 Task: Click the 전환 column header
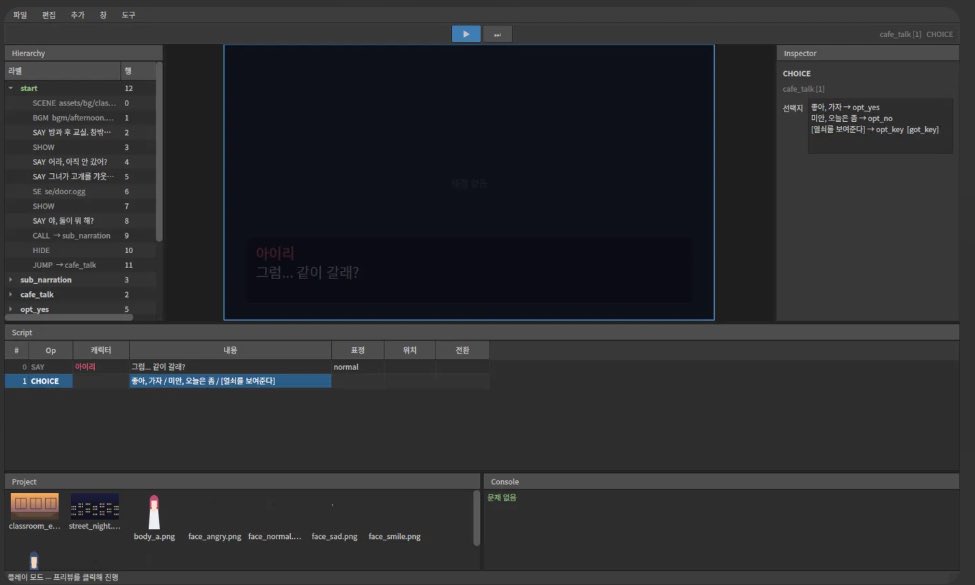(x=462, y=351)
